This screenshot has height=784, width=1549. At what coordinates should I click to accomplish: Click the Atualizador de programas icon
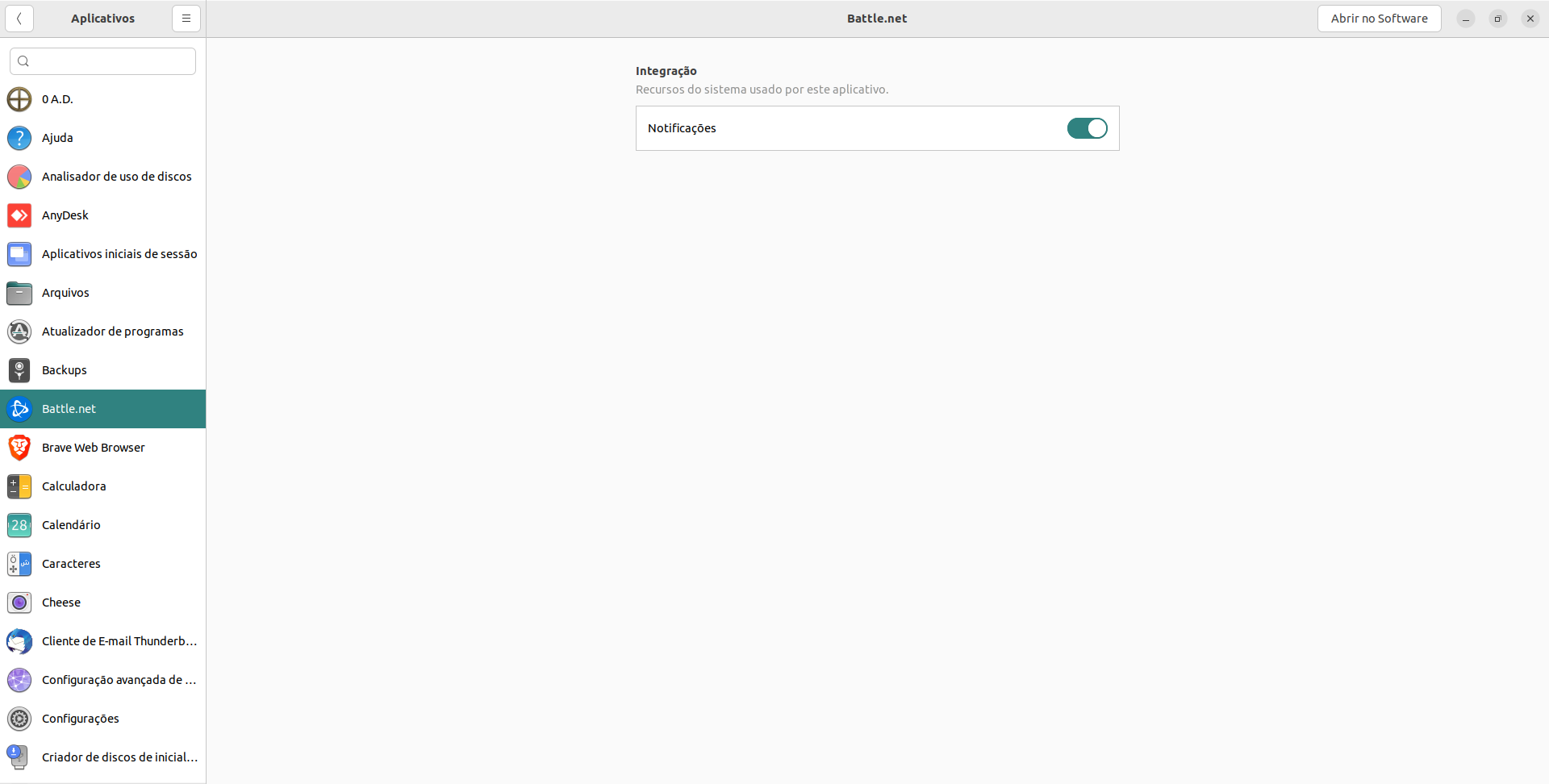click(19, 332)
